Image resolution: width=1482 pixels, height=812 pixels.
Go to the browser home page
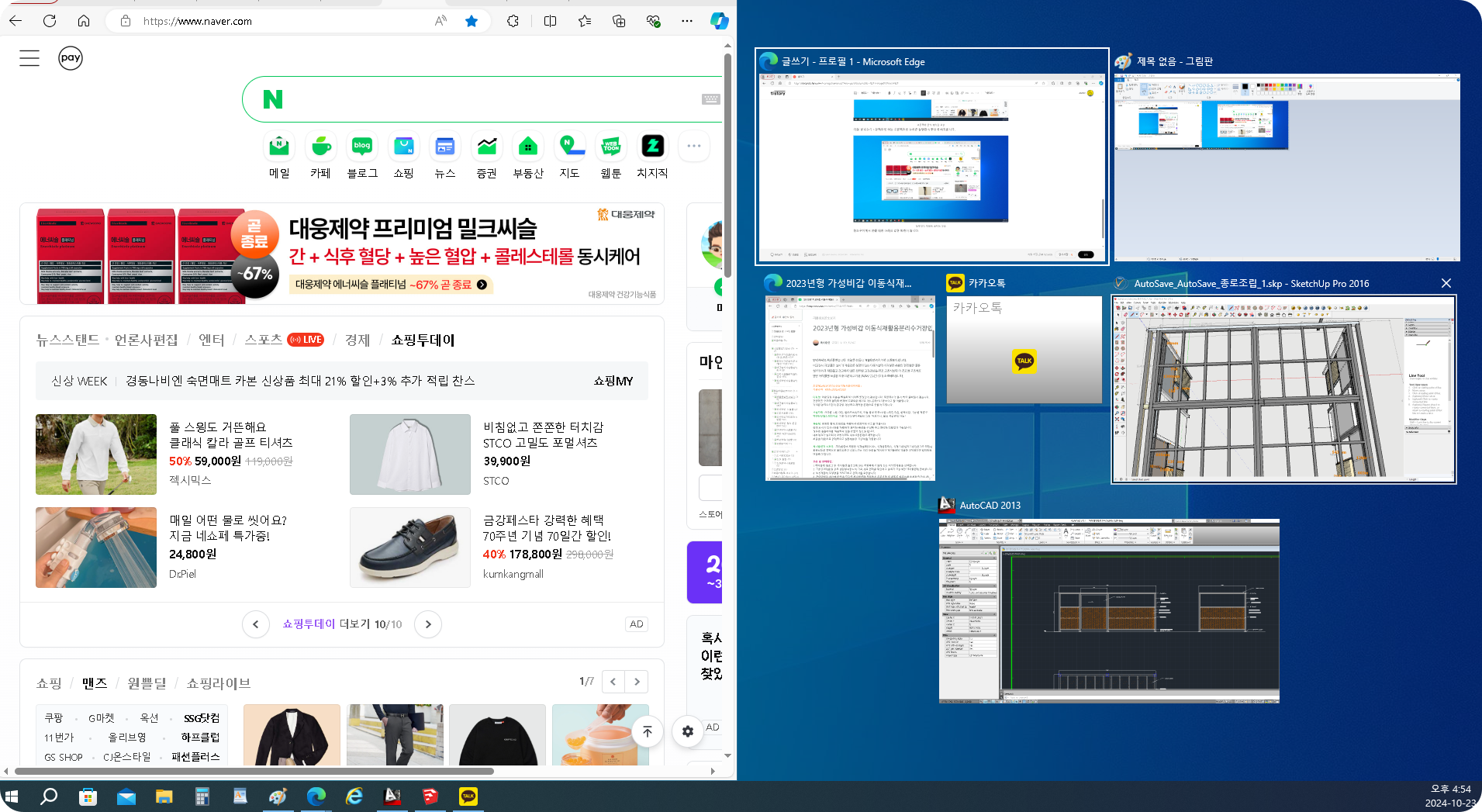tap(84, 21)
